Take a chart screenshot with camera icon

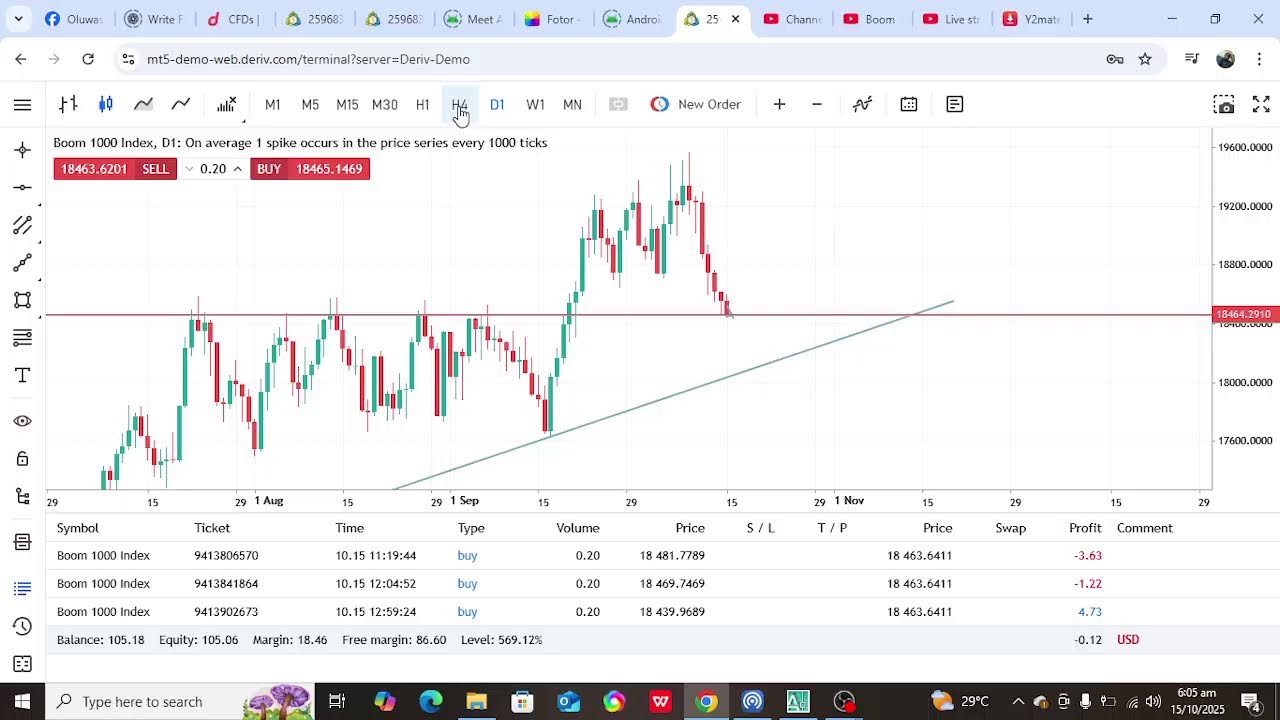point(1224,104)
